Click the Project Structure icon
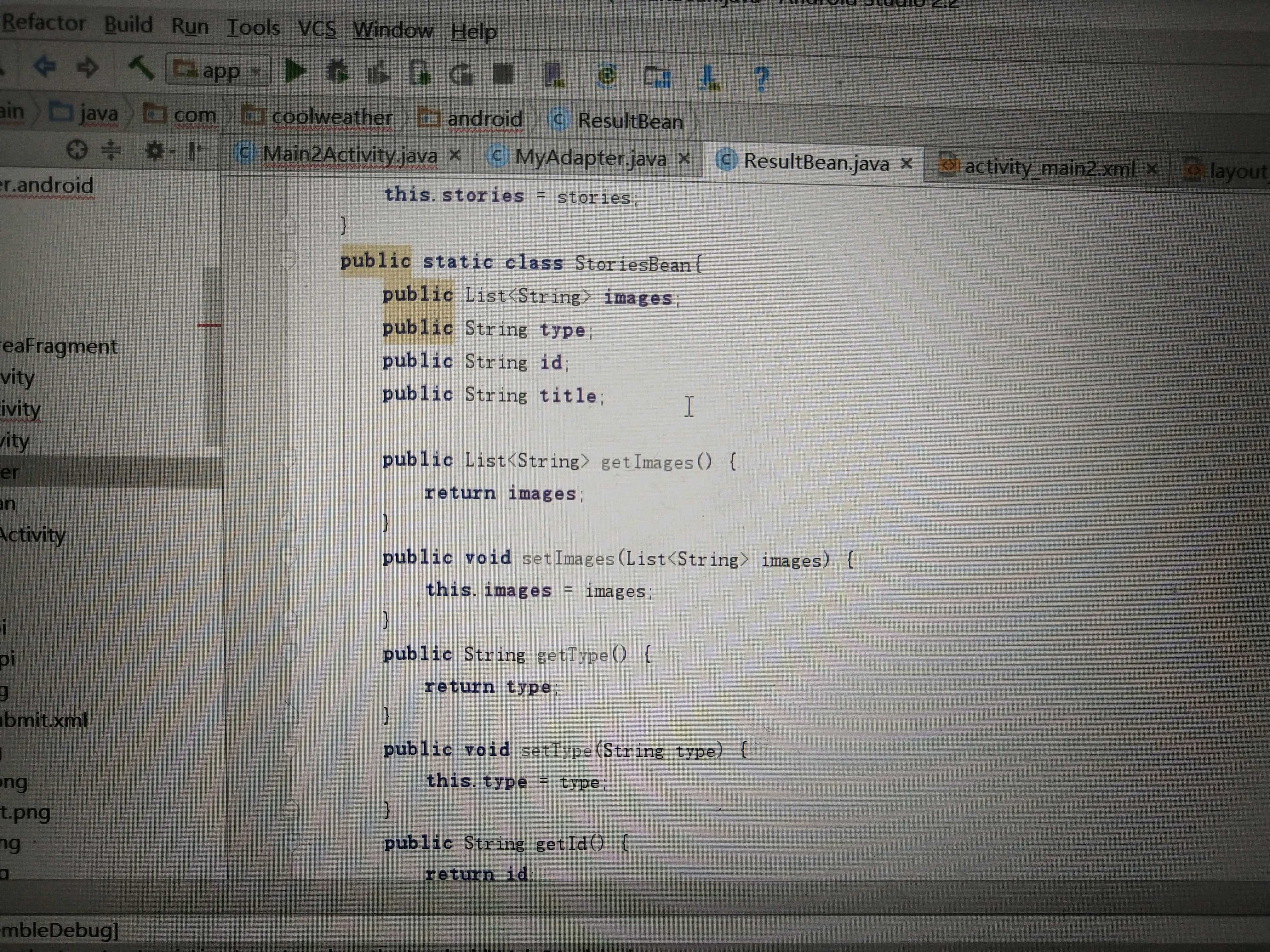The height and width of the screenshot is (952, 1270). (x=657, y=77)
